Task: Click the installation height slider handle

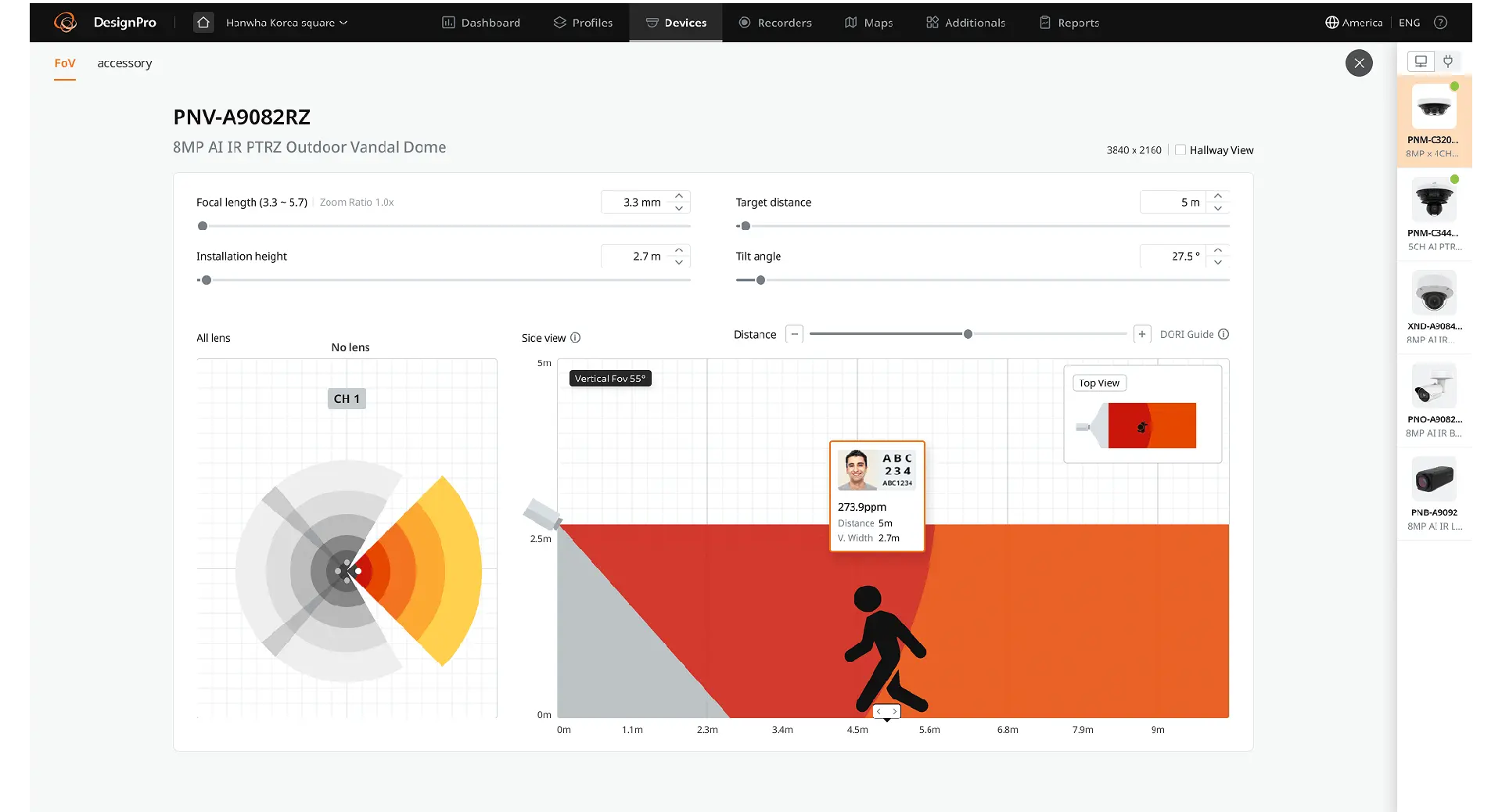Action: 207,280
